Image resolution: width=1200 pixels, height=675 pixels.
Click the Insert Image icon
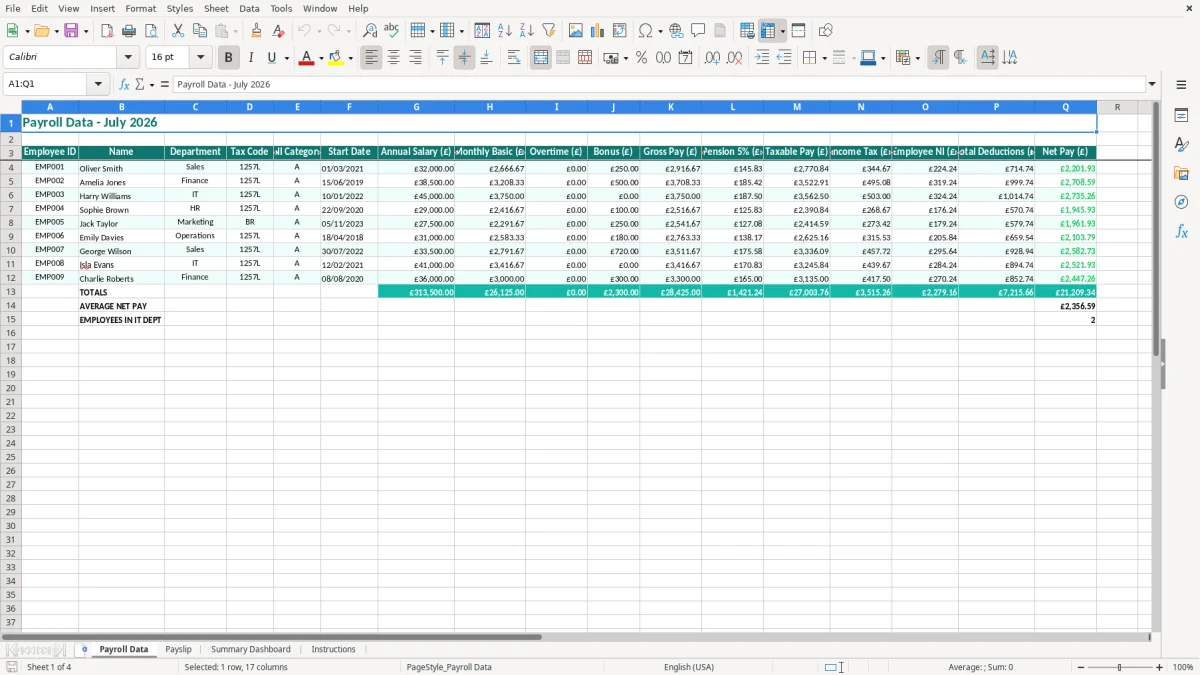tap(576, 31)
